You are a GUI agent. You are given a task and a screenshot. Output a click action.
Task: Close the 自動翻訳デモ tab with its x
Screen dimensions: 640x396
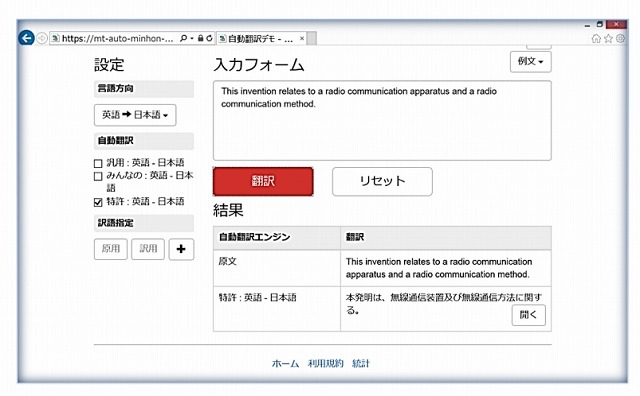point(302,38)
